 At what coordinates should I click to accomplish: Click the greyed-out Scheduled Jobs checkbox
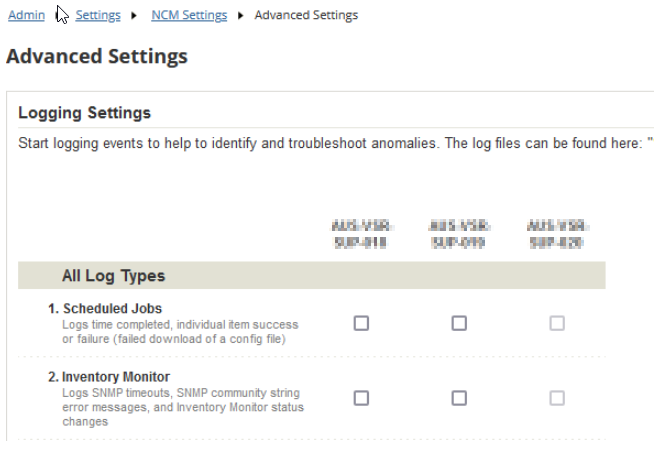click(x=557, y=323)
